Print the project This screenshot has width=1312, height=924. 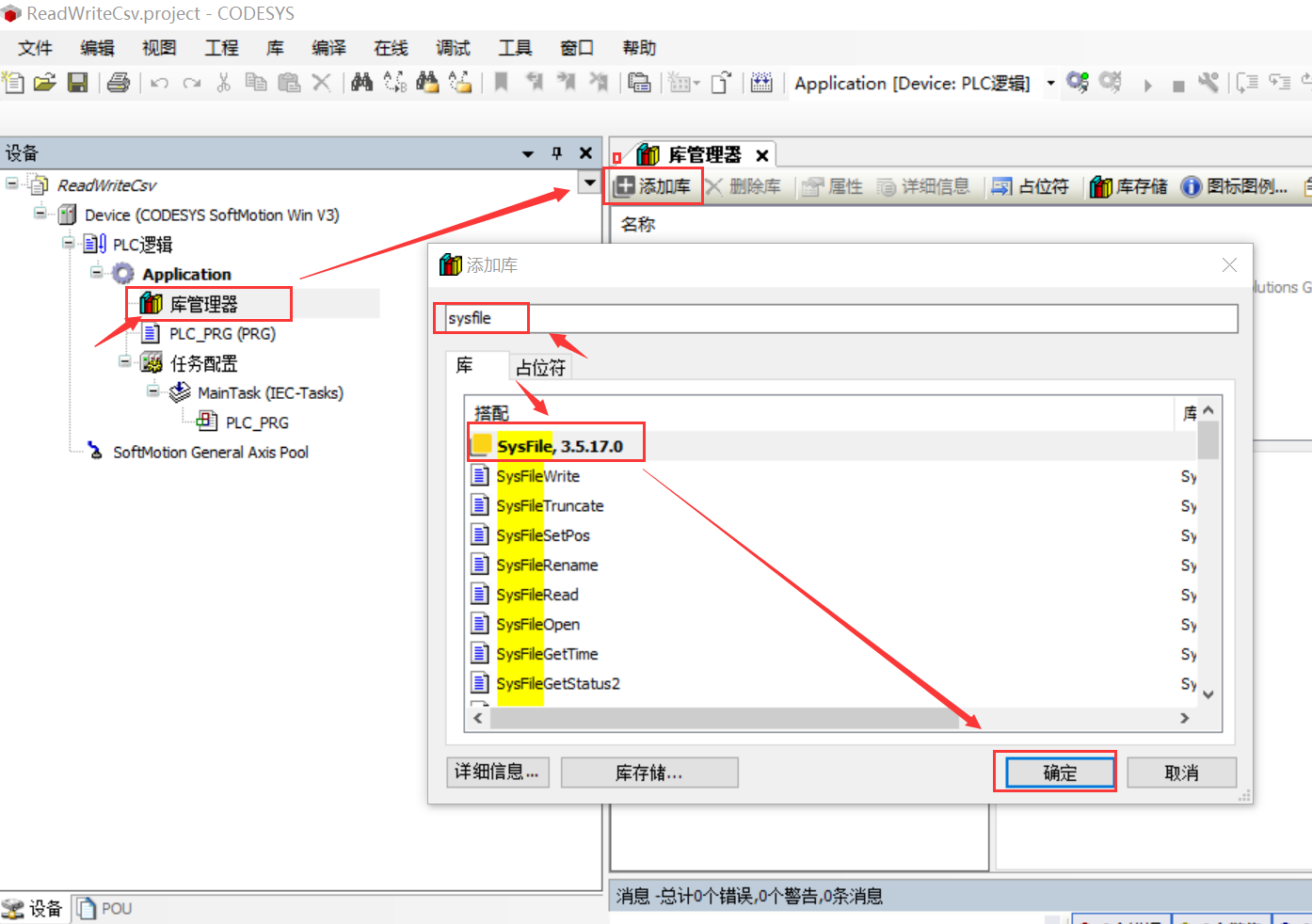tap(117, 83)
